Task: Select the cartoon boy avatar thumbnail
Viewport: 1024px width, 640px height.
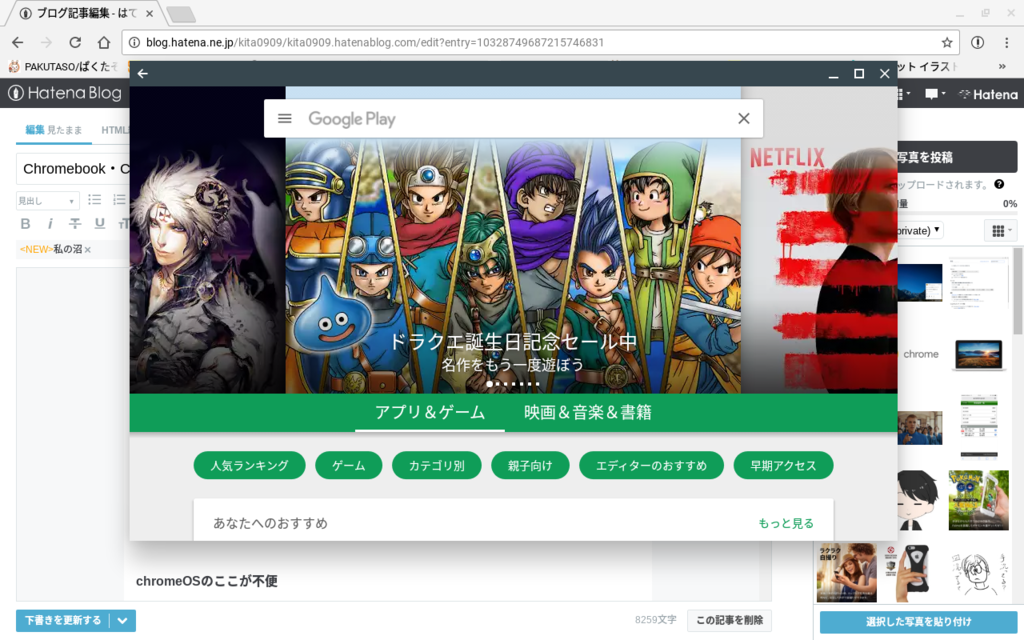Action: point(918,500)
